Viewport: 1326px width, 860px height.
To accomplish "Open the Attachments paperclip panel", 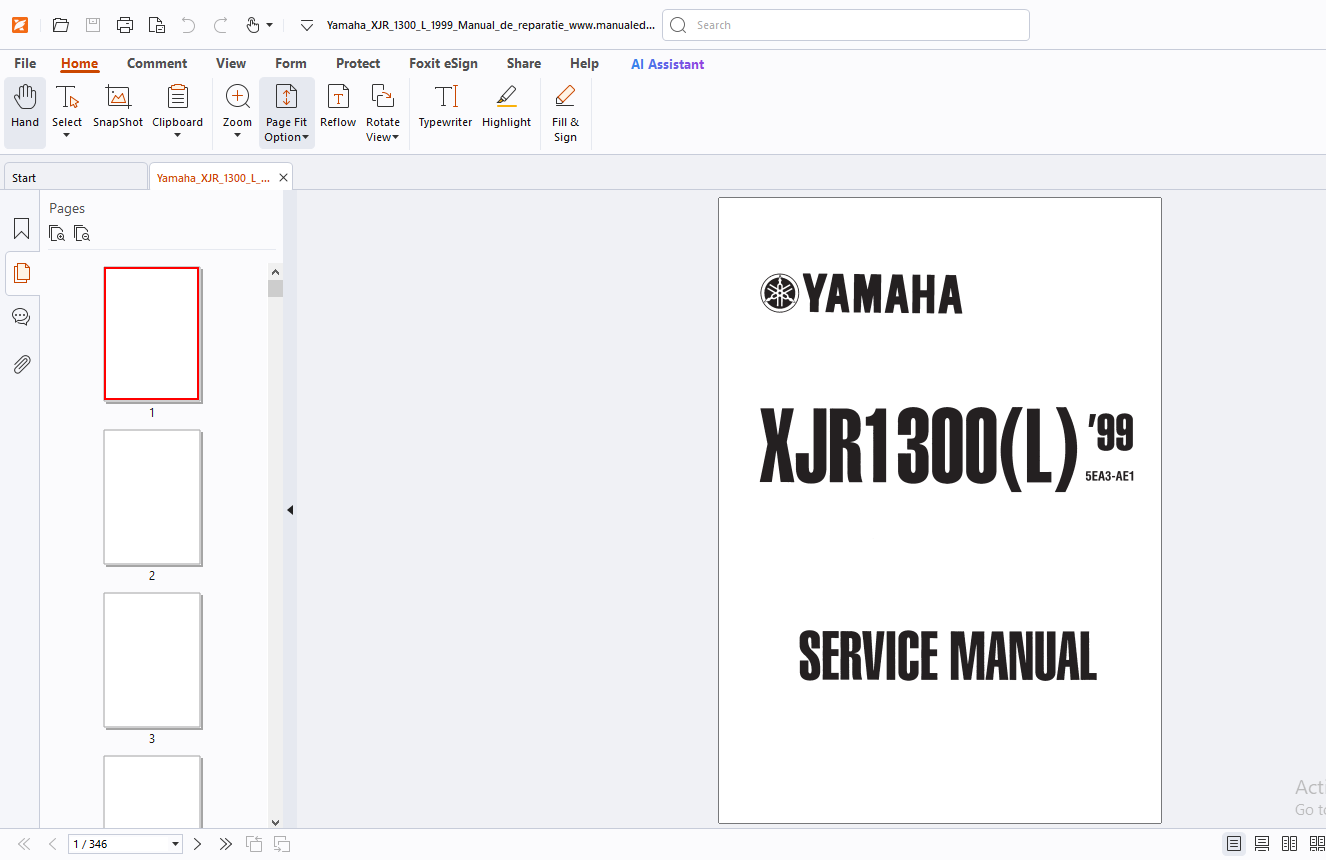I will tap(21, 364).
